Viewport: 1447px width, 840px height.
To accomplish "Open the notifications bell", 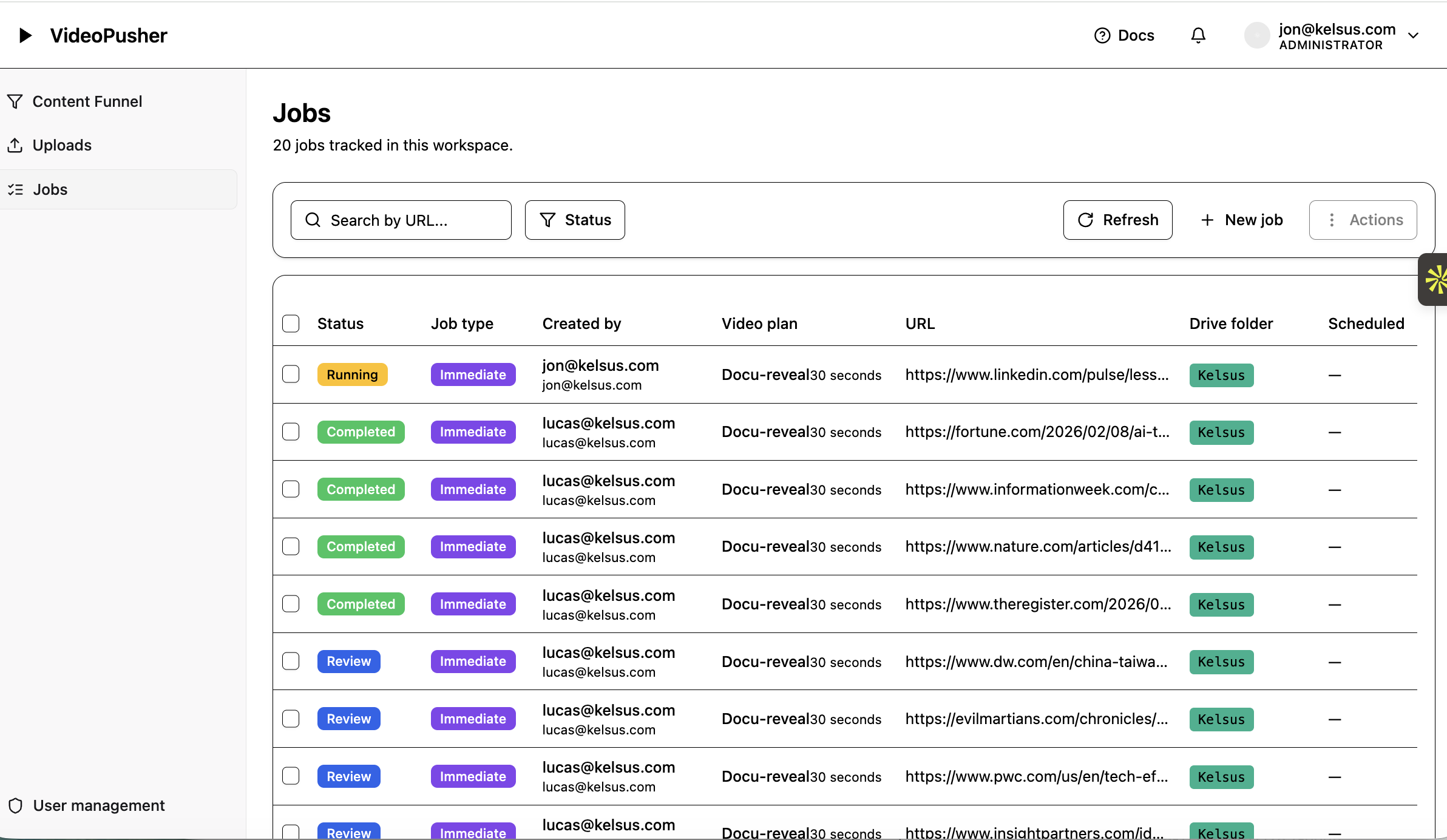I will click(x=1198, y=35).
